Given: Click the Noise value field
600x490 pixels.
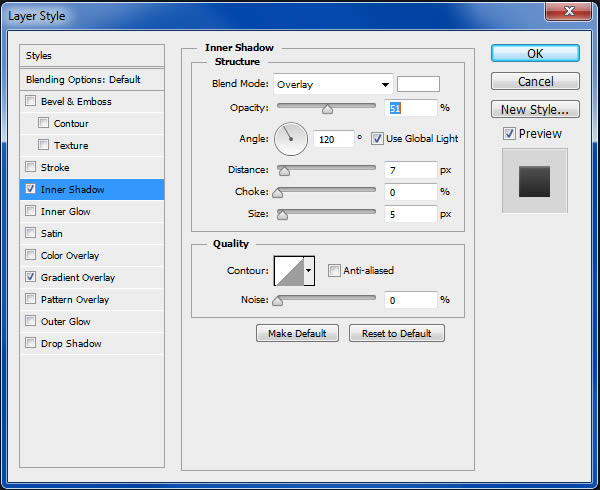Looking at the screenshot, I should coord(411,300).
